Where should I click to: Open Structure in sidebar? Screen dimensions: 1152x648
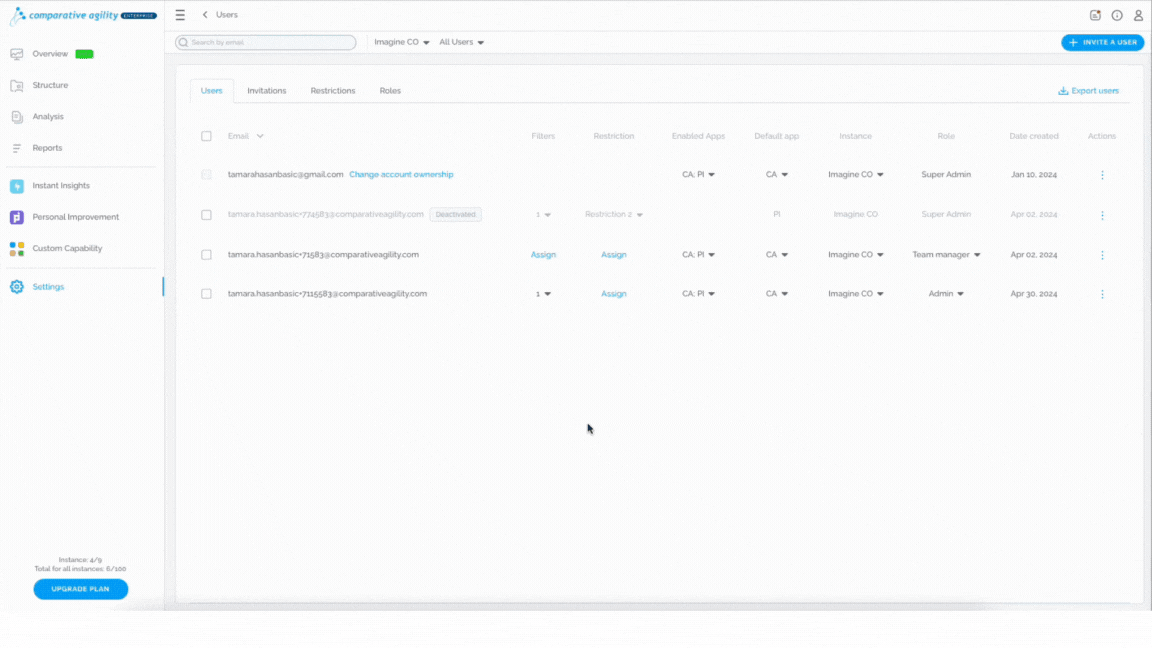[50, 86]
